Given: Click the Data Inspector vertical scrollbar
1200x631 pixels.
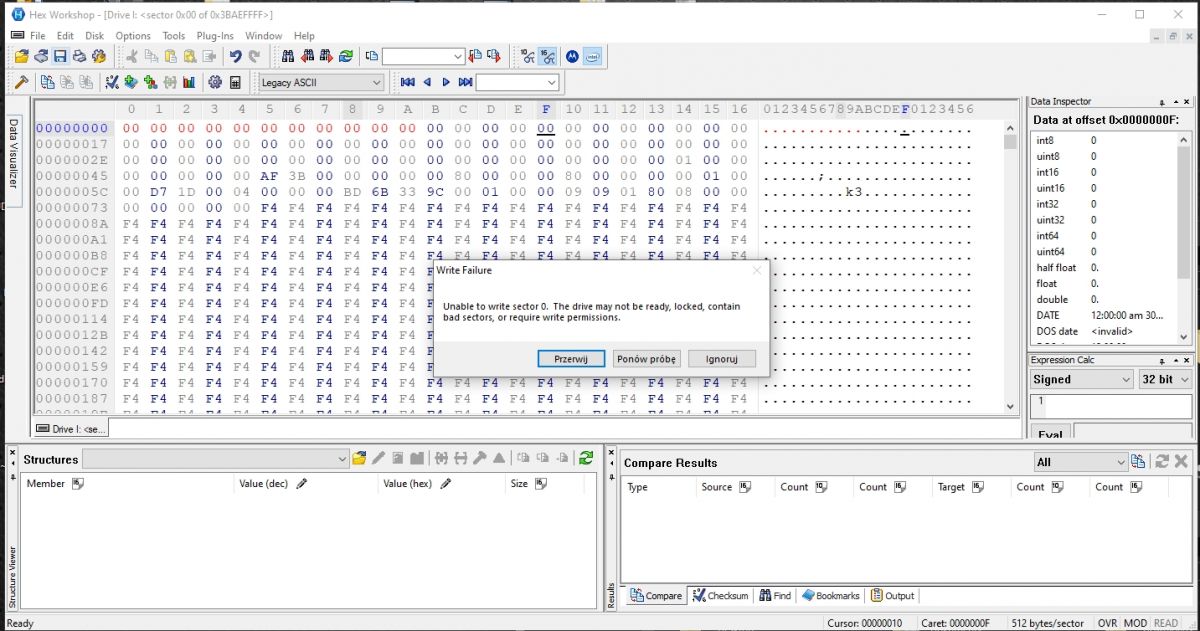Looking at the screenshot, I should pyautogui.click(x=1185, y=240).
